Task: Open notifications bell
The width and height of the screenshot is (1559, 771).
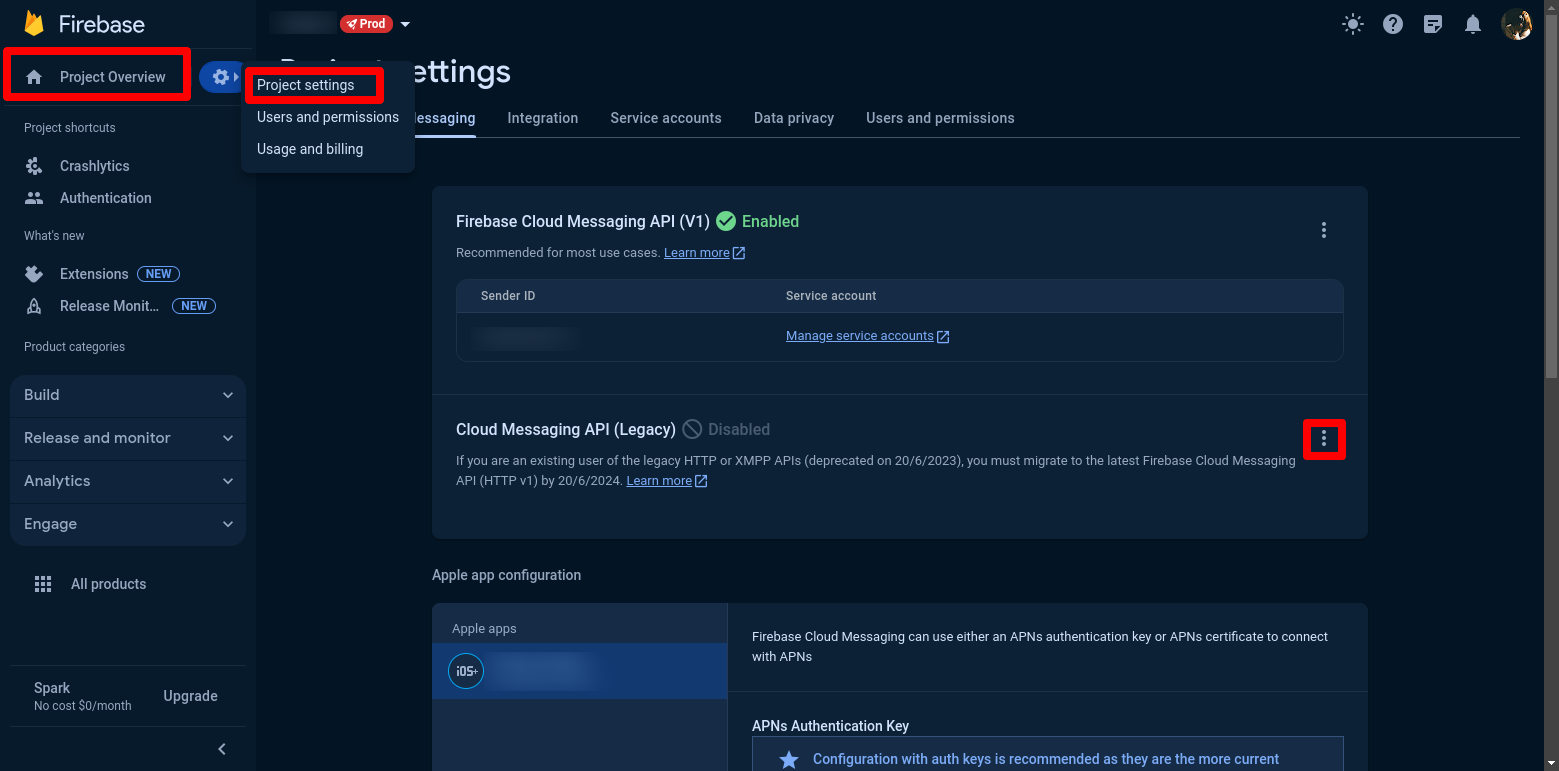Action: [x=1473, y=24]
